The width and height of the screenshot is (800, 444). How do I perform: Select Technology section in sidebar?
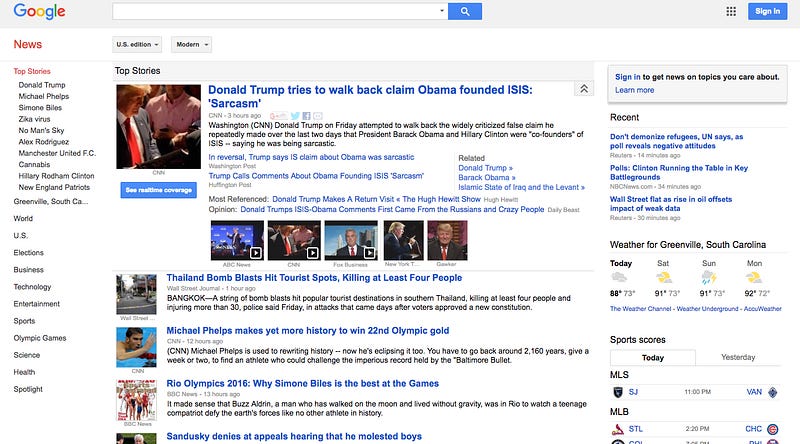pyautogui.click(x=32, y=287)
